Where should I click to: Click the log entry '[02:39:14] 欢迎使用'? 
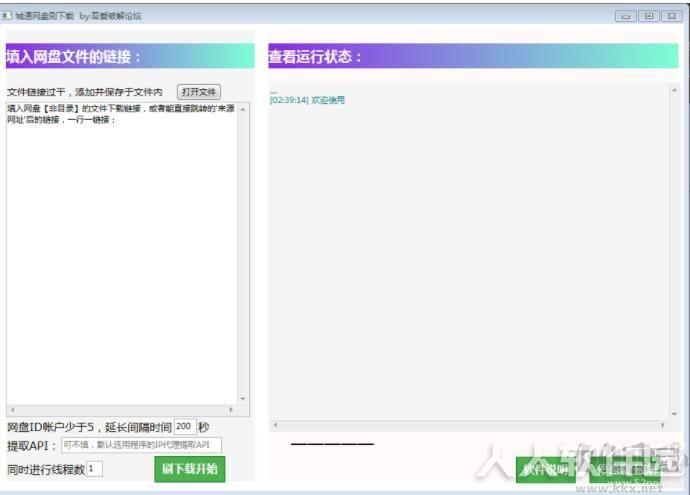click(x=307, y=100)
